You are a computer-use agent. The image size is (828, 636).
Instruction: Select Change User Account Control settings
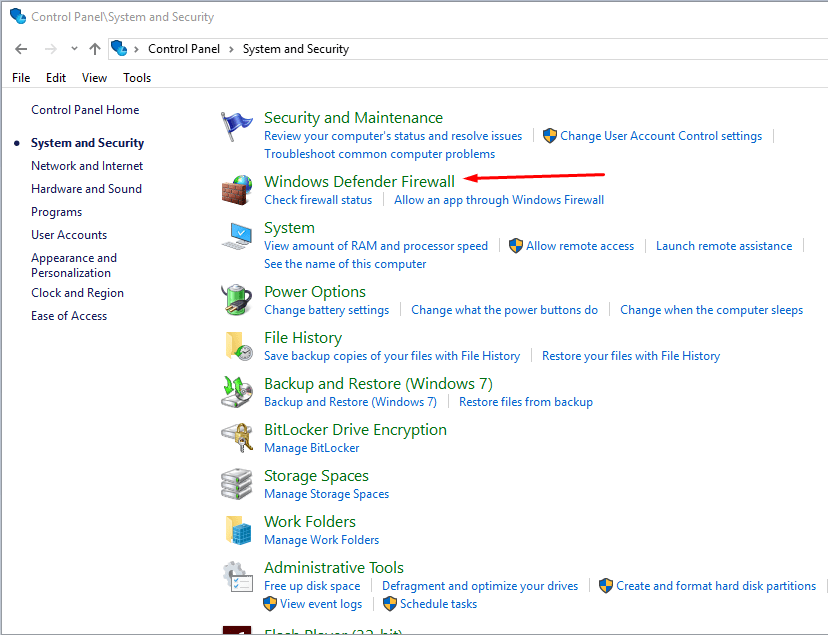point(660,136)
